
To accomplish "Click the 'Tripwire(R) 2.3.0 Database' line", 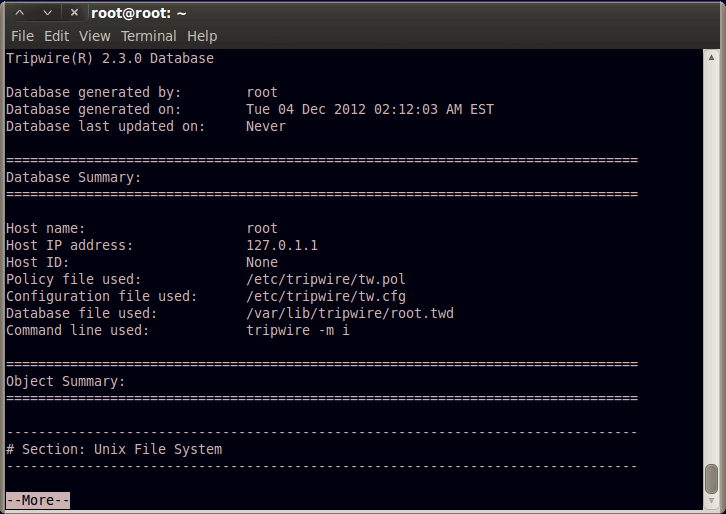I will coord(110,58).
